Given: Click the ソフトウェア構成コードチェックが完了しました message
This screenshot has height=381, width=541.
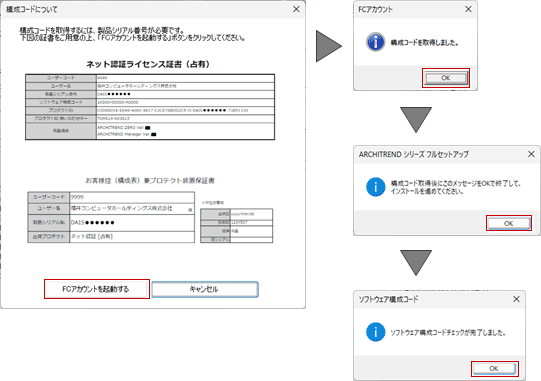Looking at the screenshot, I should coord(448,333).
